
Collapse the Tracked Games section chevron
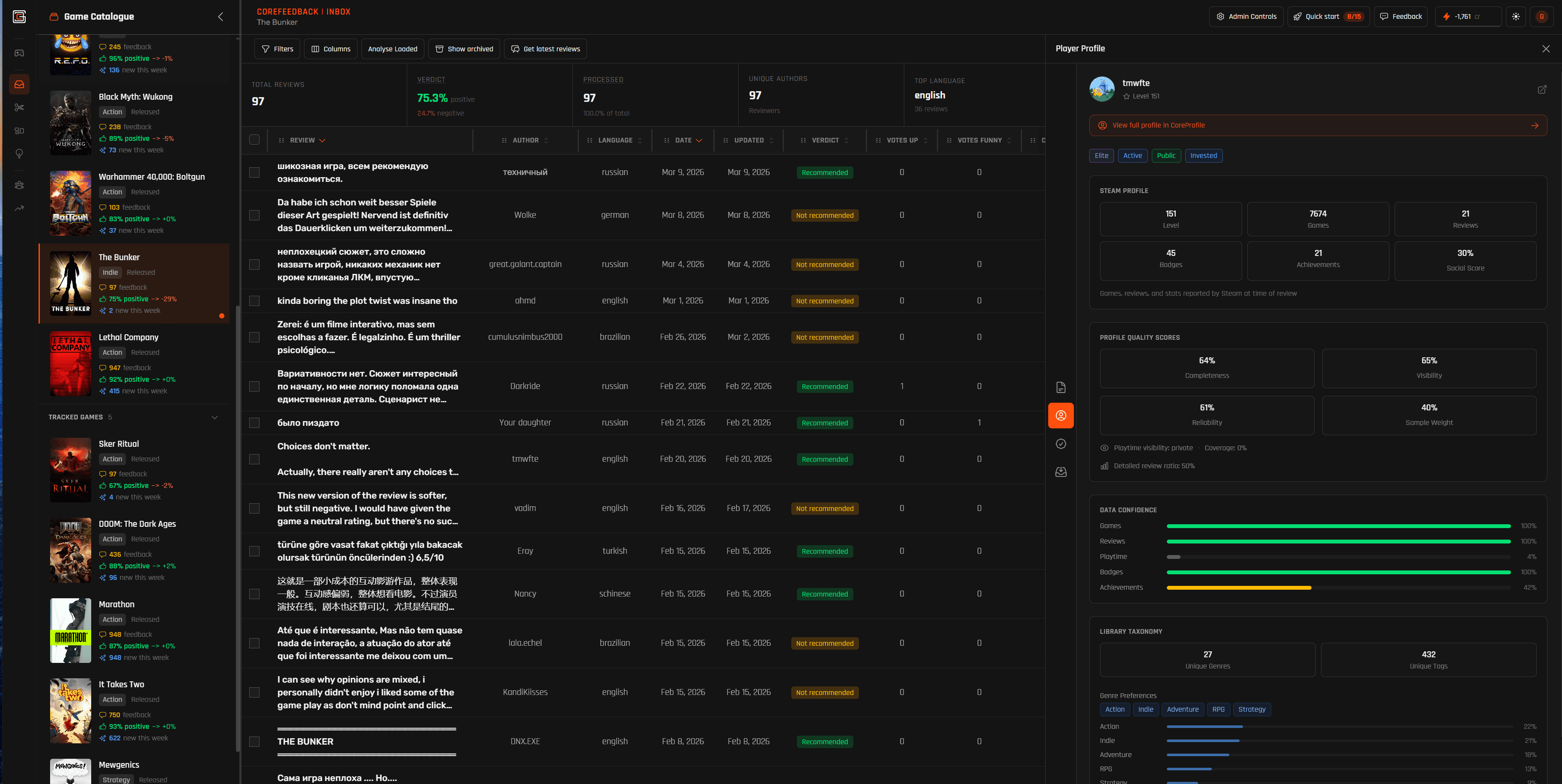click(215, 417)
